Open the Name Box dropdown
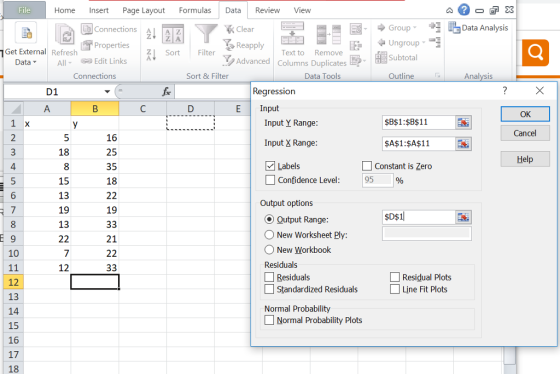This screenshot has width=560, height=374. (x=107, y=92)
